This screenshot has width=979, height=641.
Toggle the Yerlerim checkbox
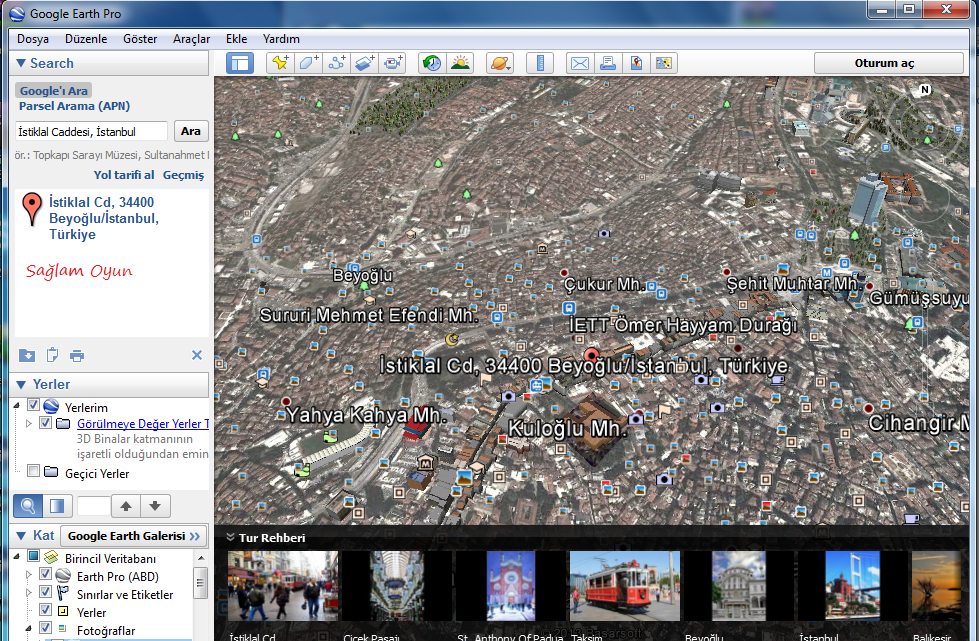34,405
